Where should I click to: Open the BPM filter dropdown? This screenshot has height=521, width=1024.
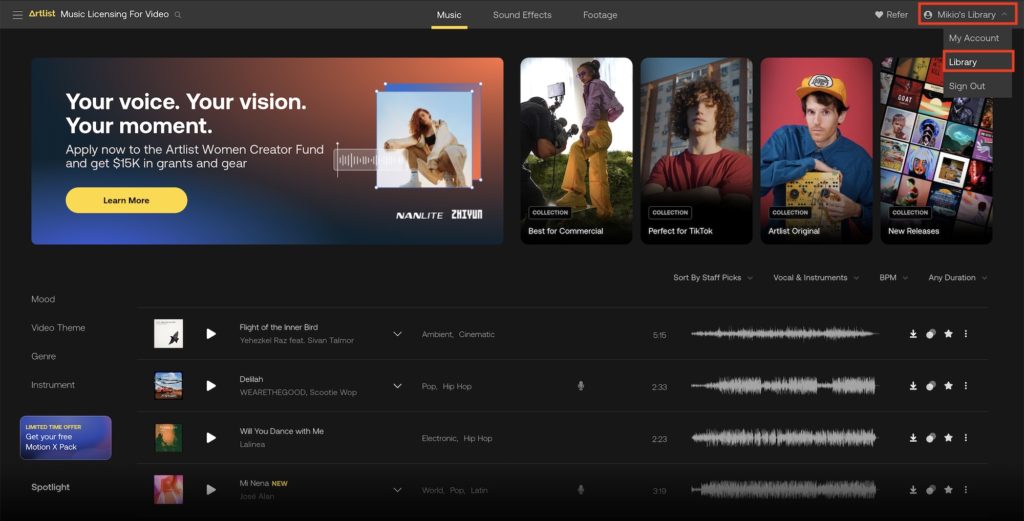click(893, 277)
